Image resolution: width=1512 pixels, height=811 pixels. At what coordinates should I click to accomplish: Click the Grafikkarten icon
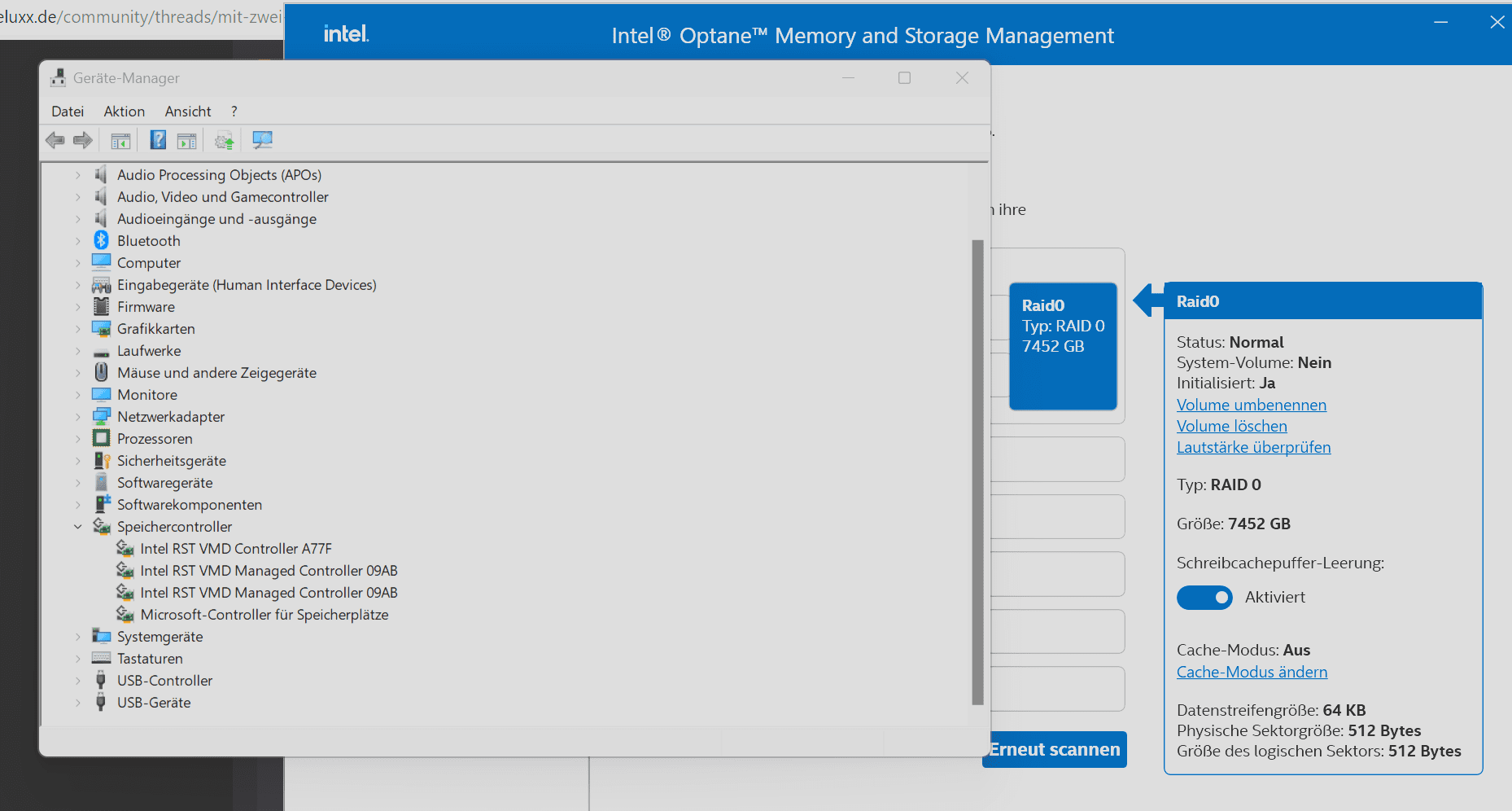pos(101,328)
